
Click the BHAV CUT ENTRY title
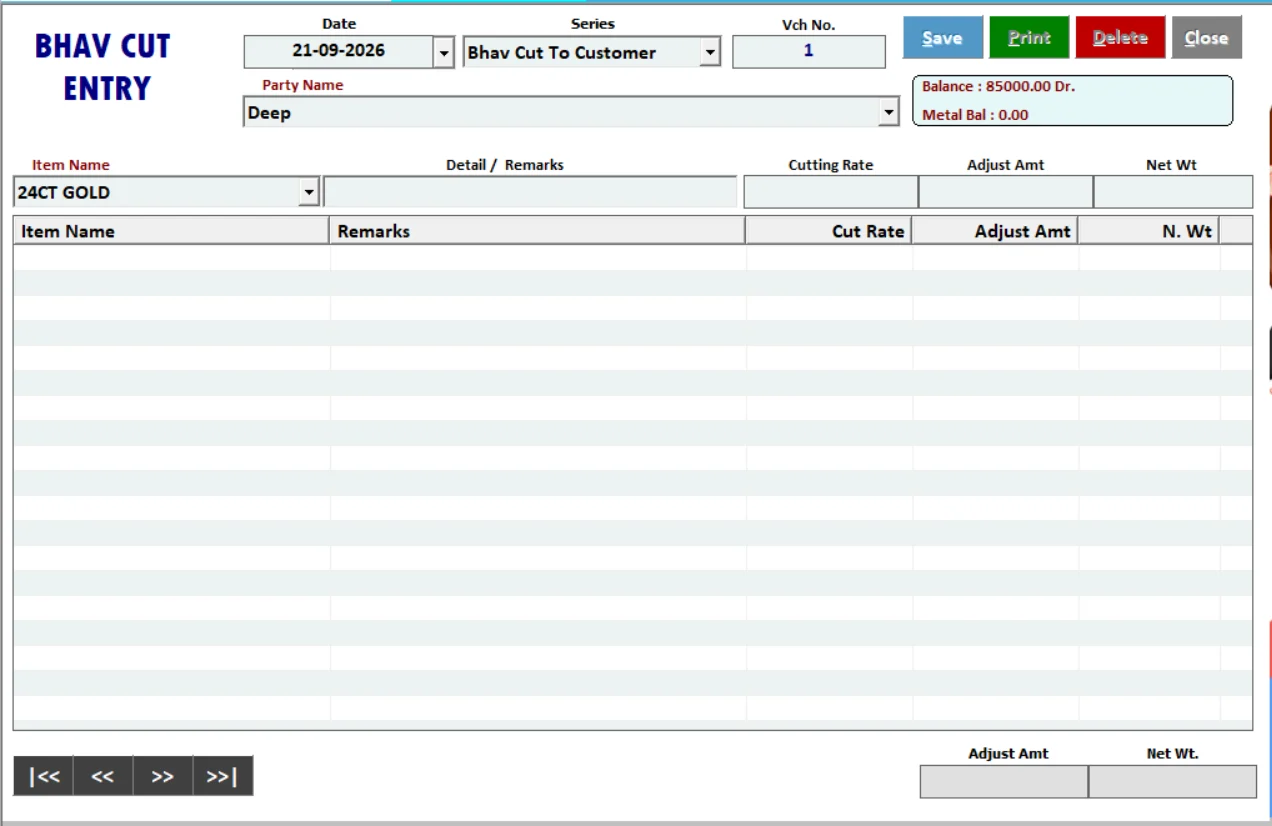[x=104, y=67]
